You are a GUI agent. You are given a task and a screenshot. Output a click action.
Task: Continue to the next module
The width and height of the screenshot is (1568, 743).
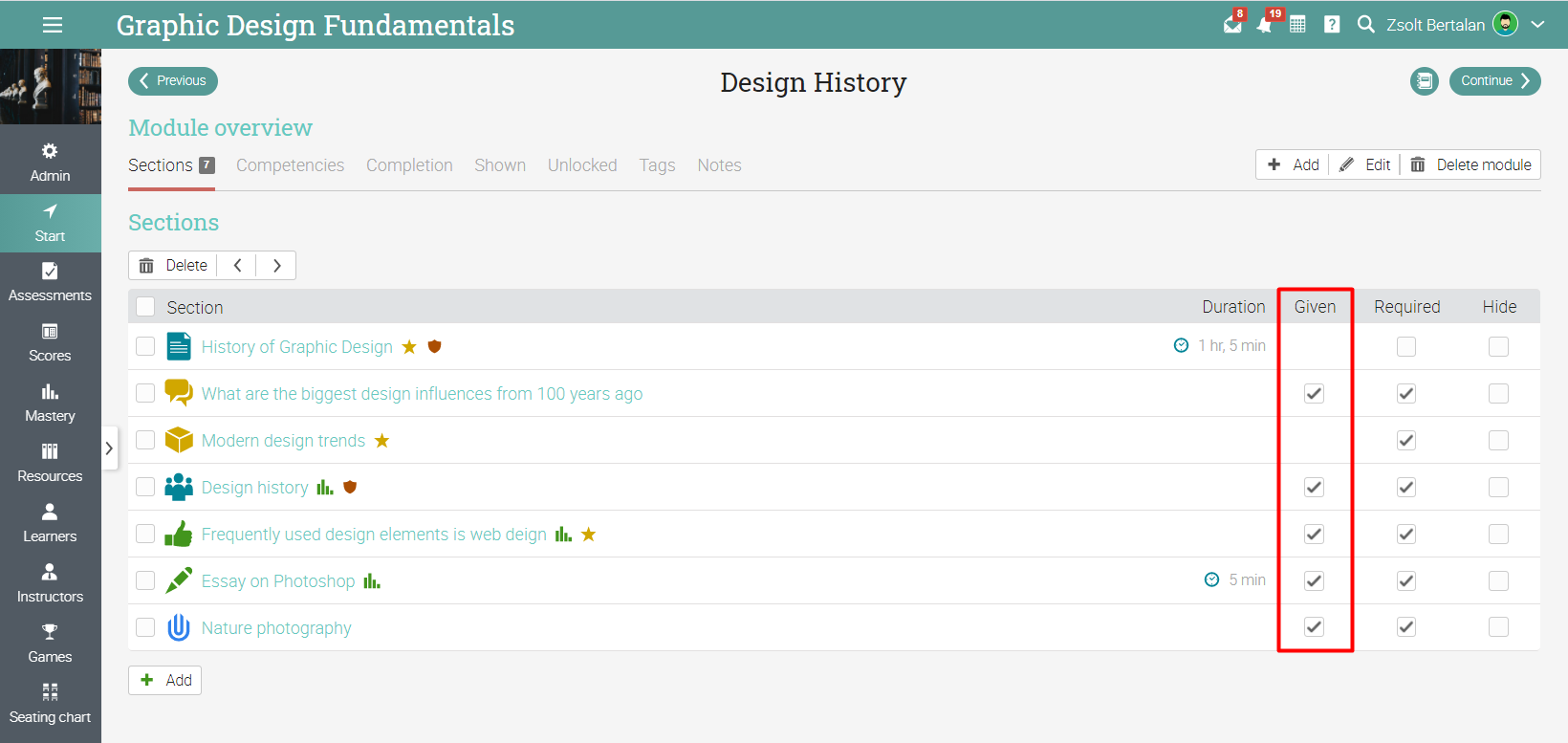(x=1494, y=80)
